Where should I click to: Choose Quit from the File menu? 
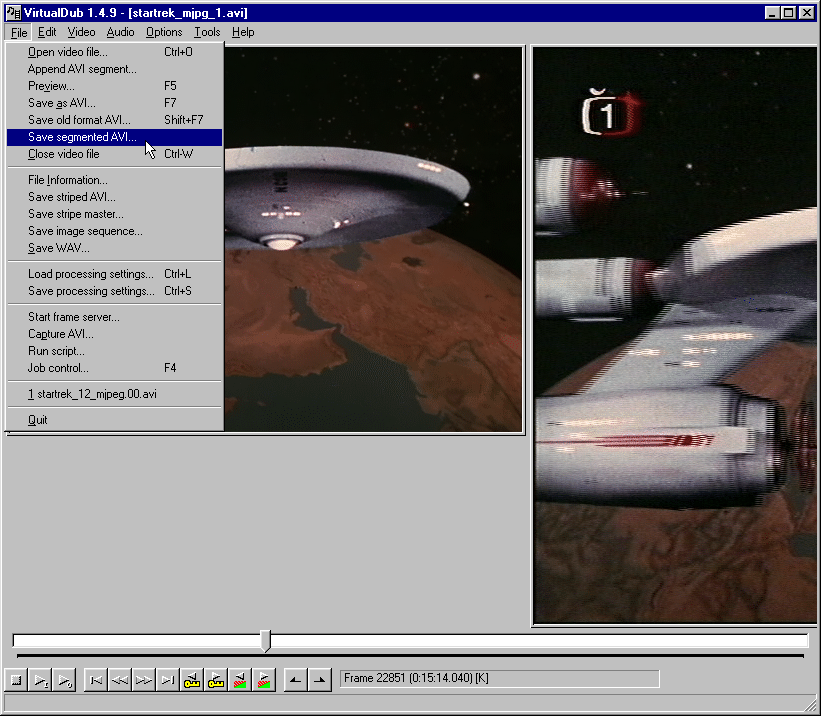pyautogui.click(x=115, y=420)
